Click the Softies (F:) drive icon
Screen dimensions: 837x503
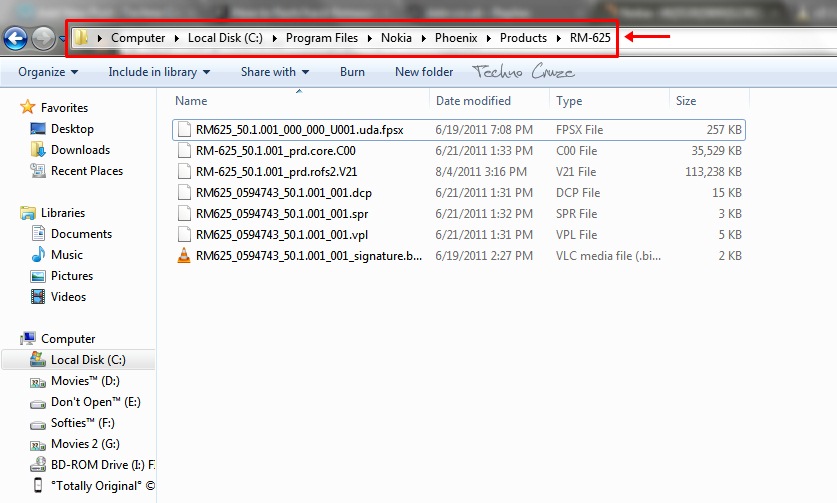pyautogui.click(x=38, y=425)
